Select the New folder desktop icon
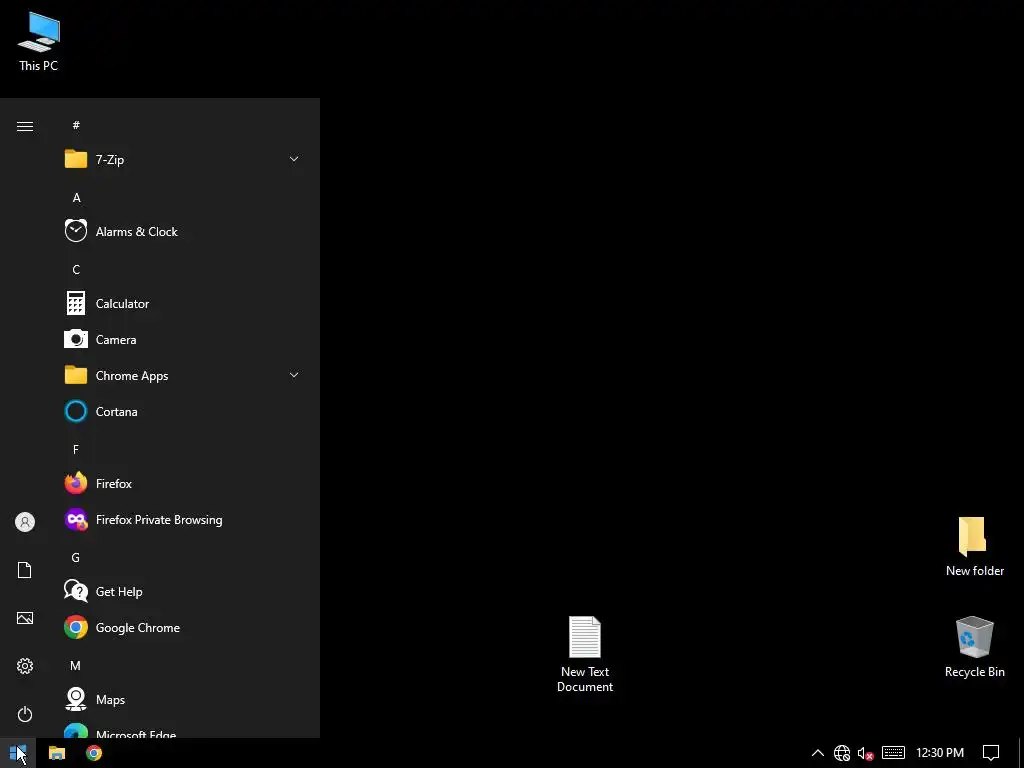This screenshot has height=768, width=1024. click(x=974, y=547)
